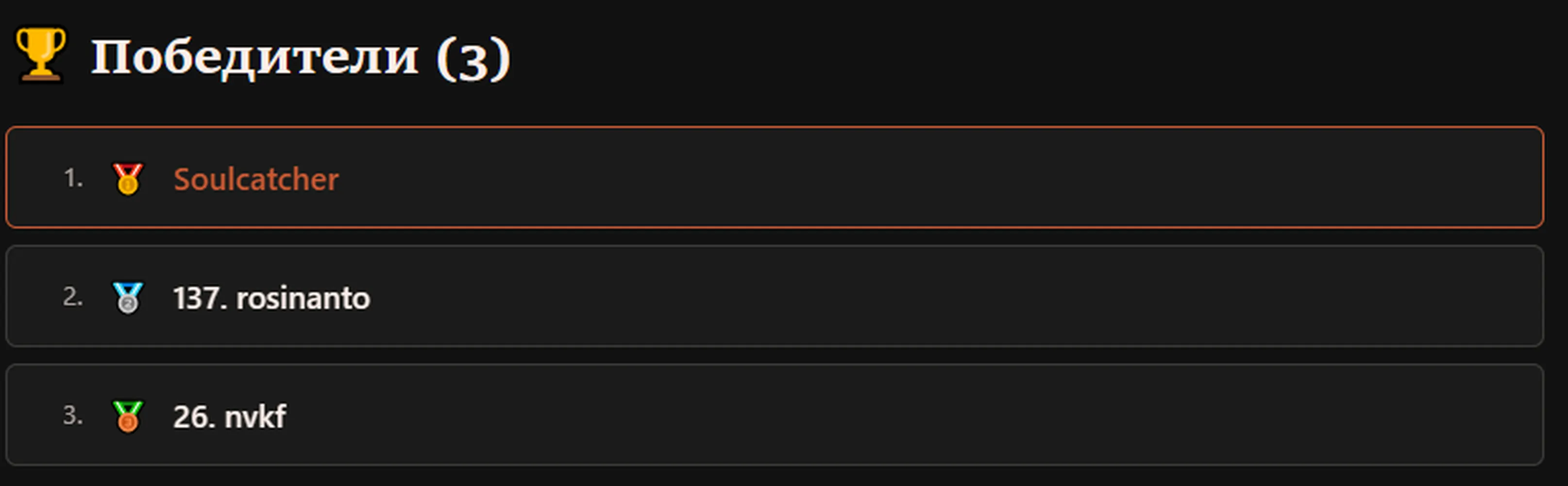Click the gold trophy icon
Viewport: 1568px width, 486px height.
[40, 53]
